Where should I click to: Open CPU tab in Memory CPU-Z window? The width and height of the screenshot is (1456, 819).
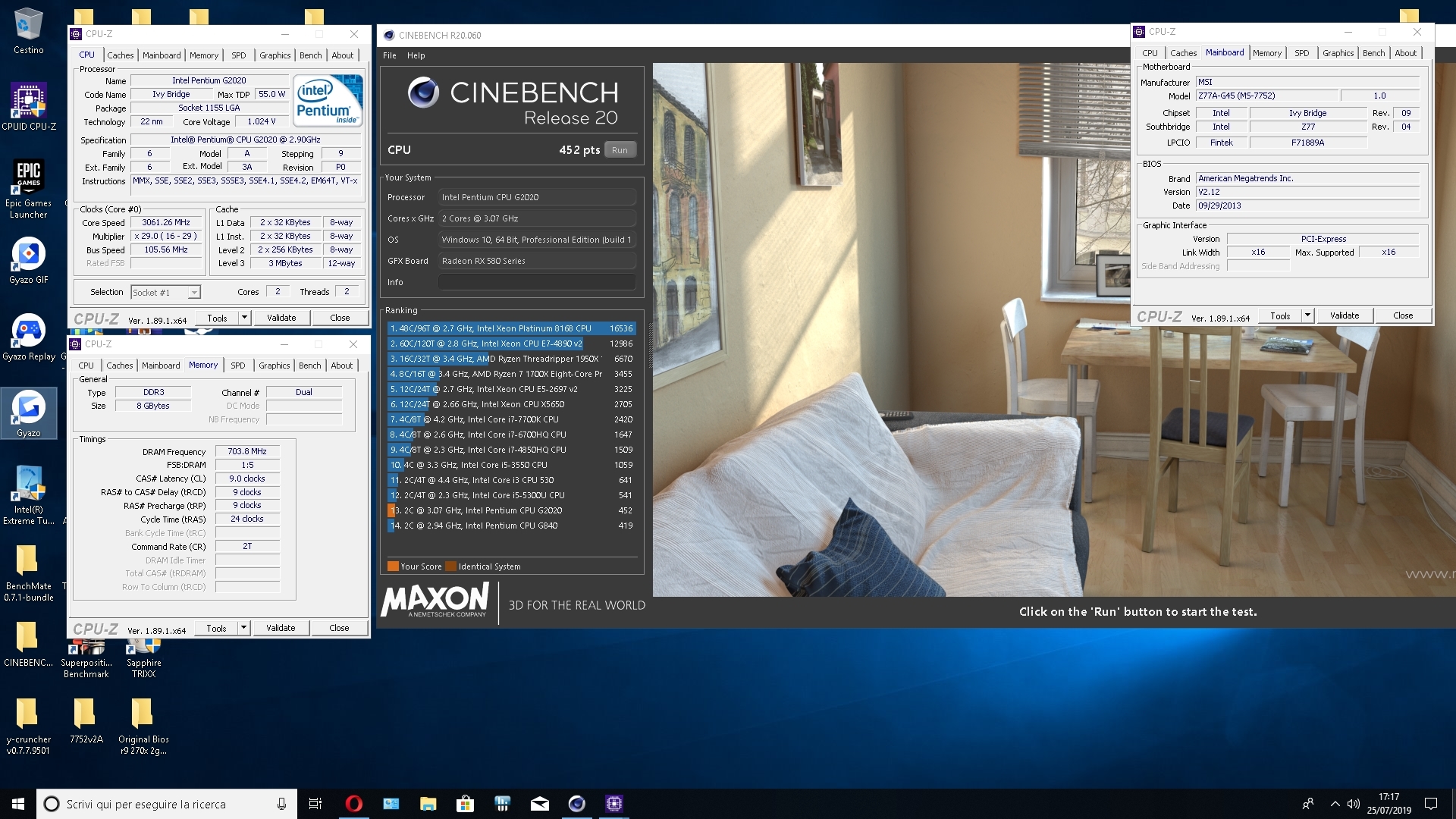[x=86, y=366]
